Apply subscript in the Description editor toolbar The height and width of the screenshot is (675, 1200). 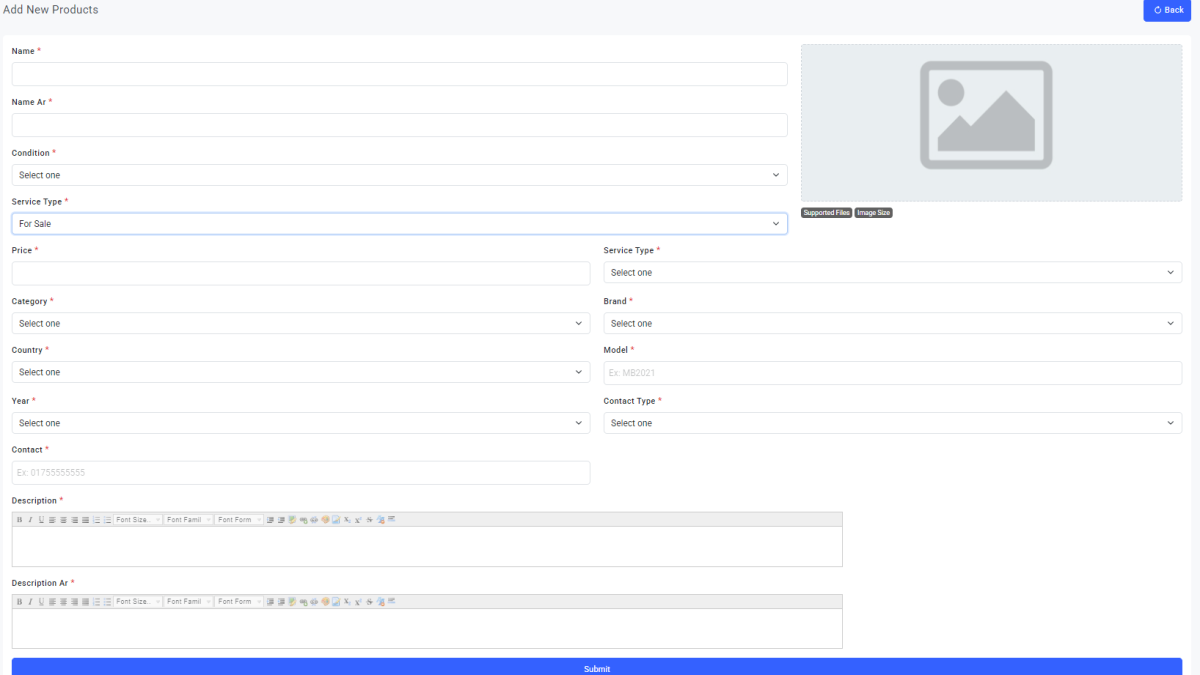(x=347, y=520)
